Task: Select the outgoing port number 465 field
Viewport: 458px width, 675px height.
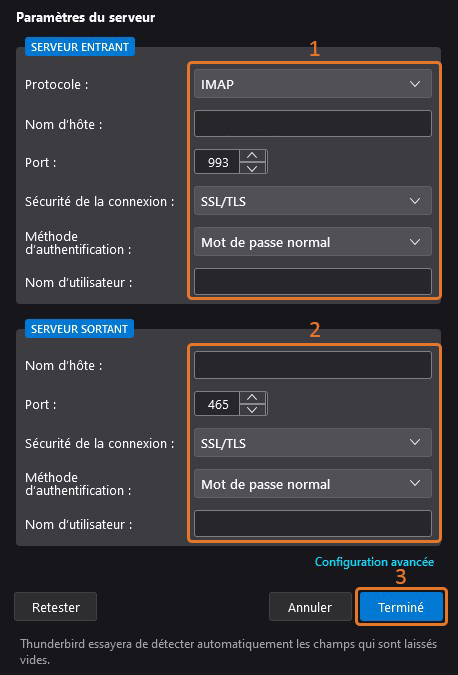Action: [x=217, y=403]
